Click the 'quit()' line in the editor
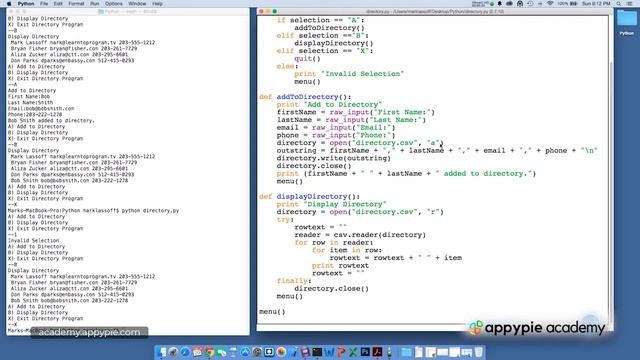This screenshot has height=360, width=640. click(x=307, y=58)
